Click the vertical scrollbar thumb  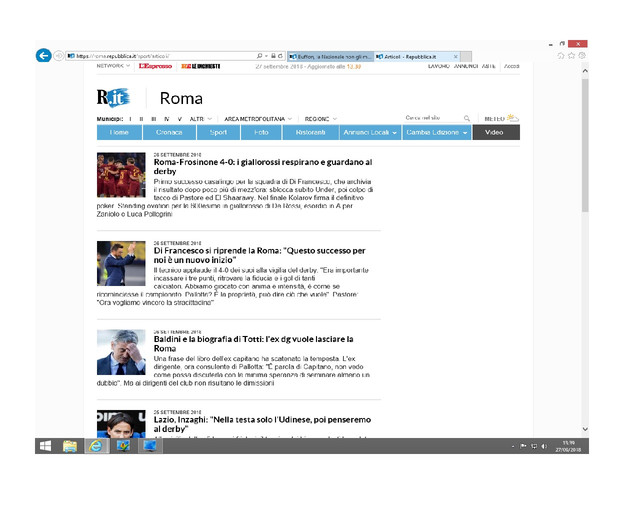[585, 145]
